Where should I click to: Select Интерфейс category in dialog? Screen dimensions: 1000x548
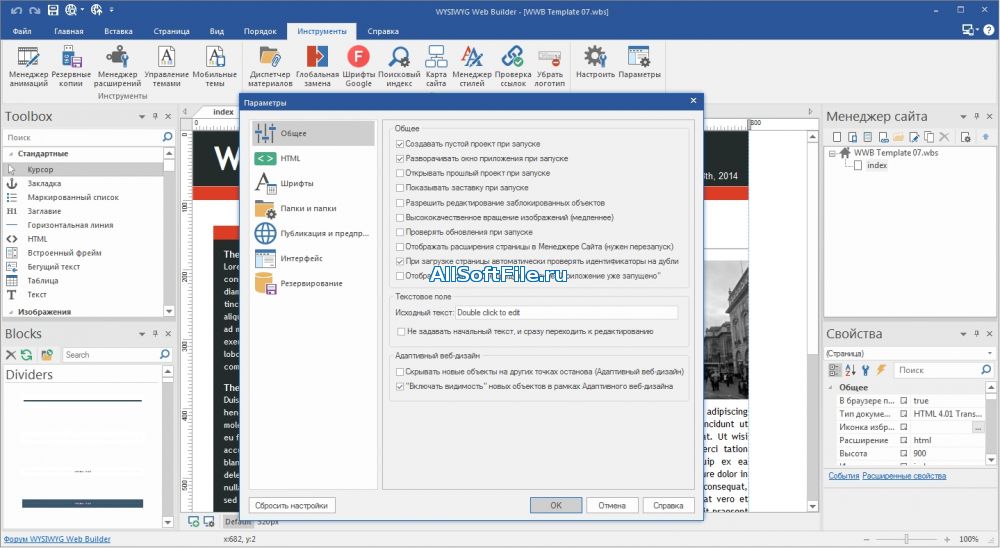click(312, 258)
